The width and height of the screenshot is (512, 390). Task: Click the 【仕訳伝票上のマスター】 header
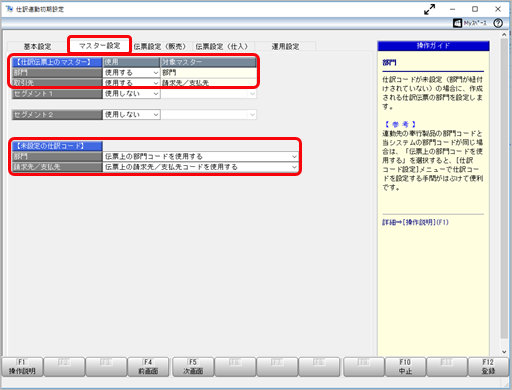57,62
